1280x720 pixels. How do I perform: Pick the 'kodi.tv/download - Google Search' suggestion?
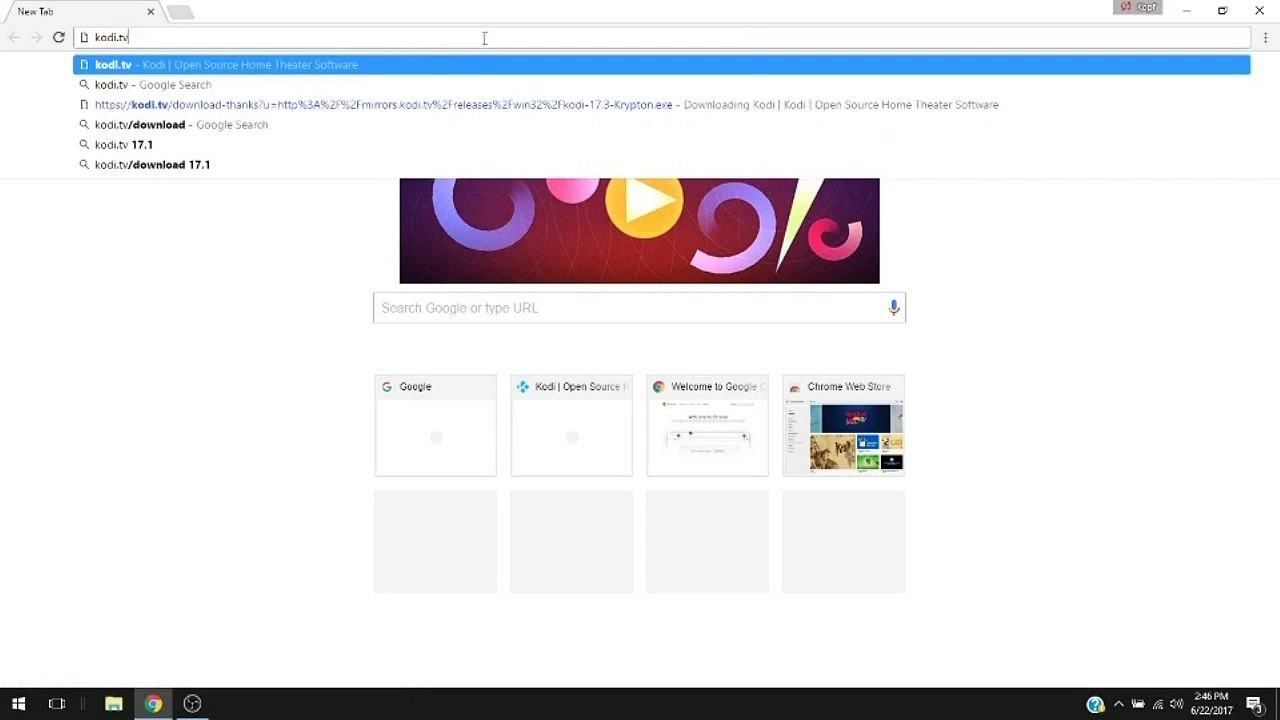662,125
